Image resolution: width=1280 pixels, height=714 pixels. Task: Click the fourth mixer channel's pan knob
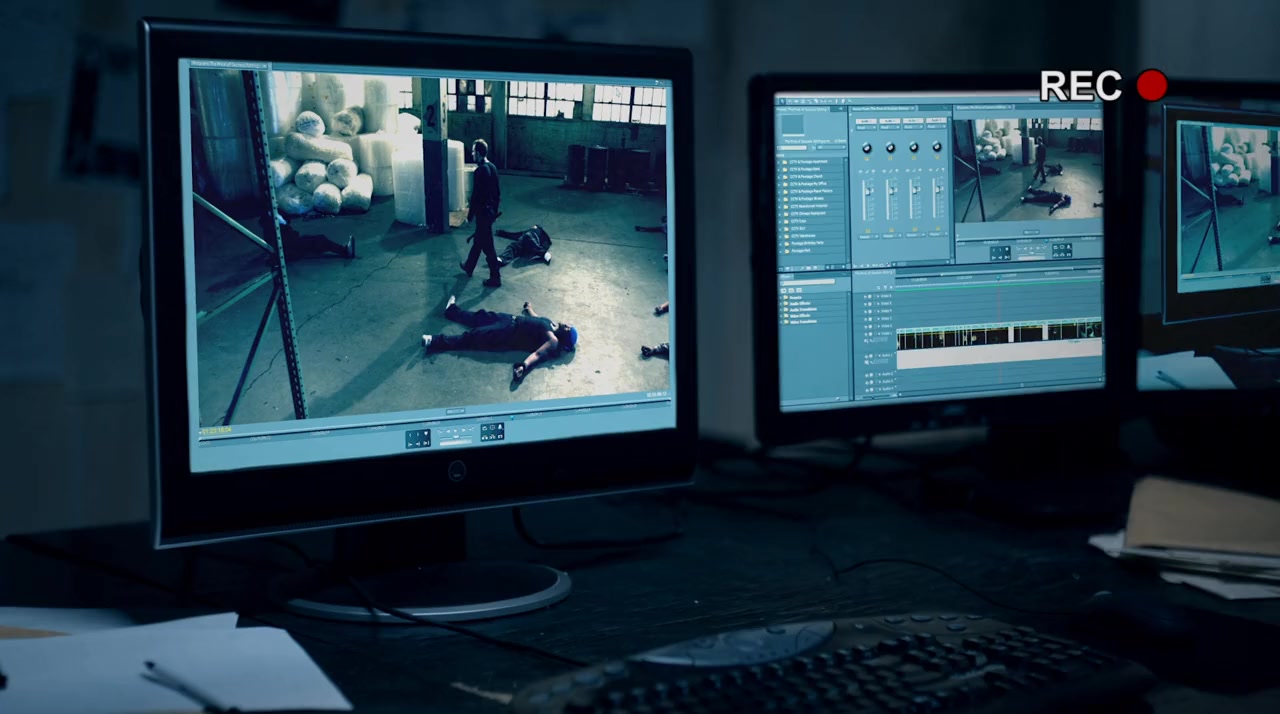click(x=937, y=147)
